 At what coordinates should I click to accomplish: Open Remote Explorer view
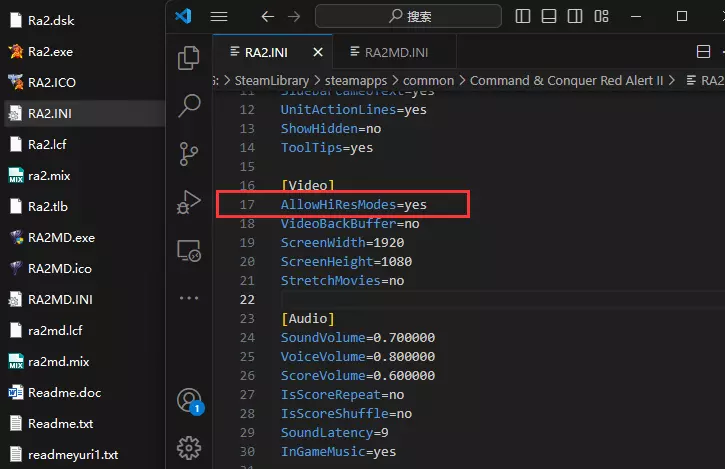click(189, 250)
